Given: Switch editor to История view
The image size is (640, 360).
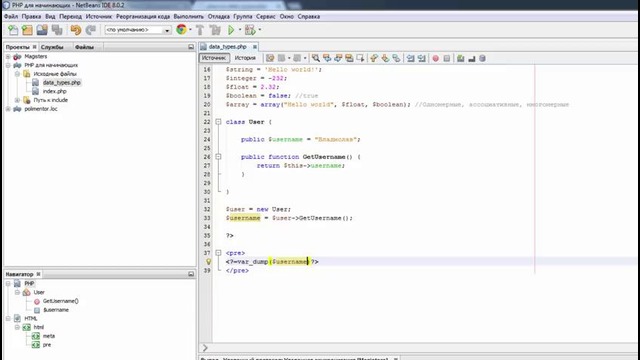Looking at the screenshot, I should (245, 58).
